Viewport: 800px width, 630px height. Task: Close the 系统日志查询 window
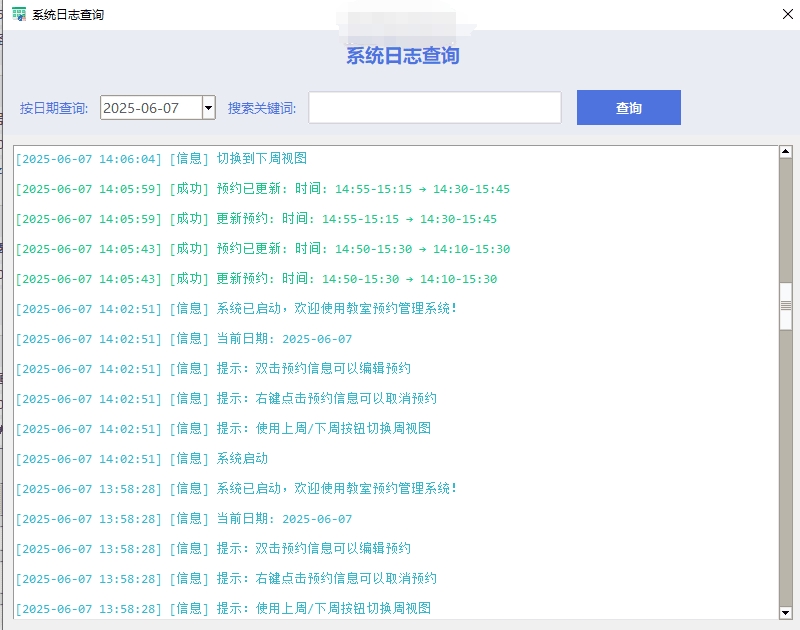tap(787, 15)
